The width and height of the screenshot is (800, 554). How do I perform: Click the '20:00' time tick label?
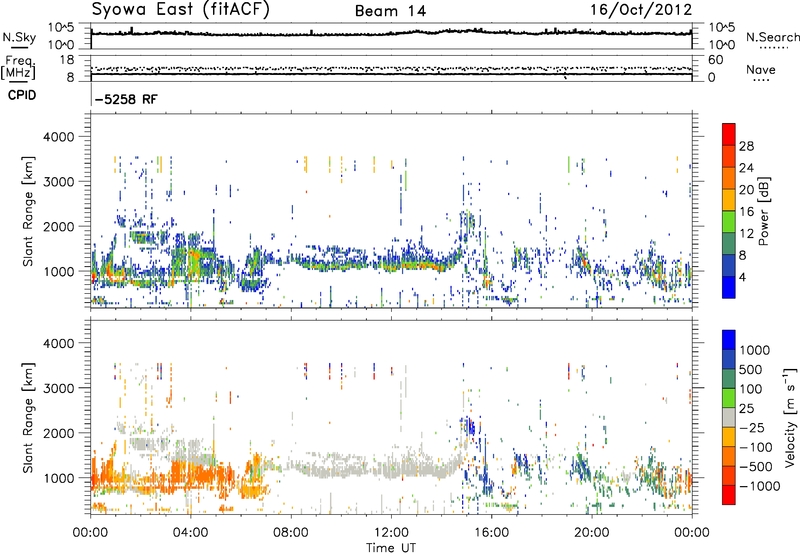tap(591, 533)
